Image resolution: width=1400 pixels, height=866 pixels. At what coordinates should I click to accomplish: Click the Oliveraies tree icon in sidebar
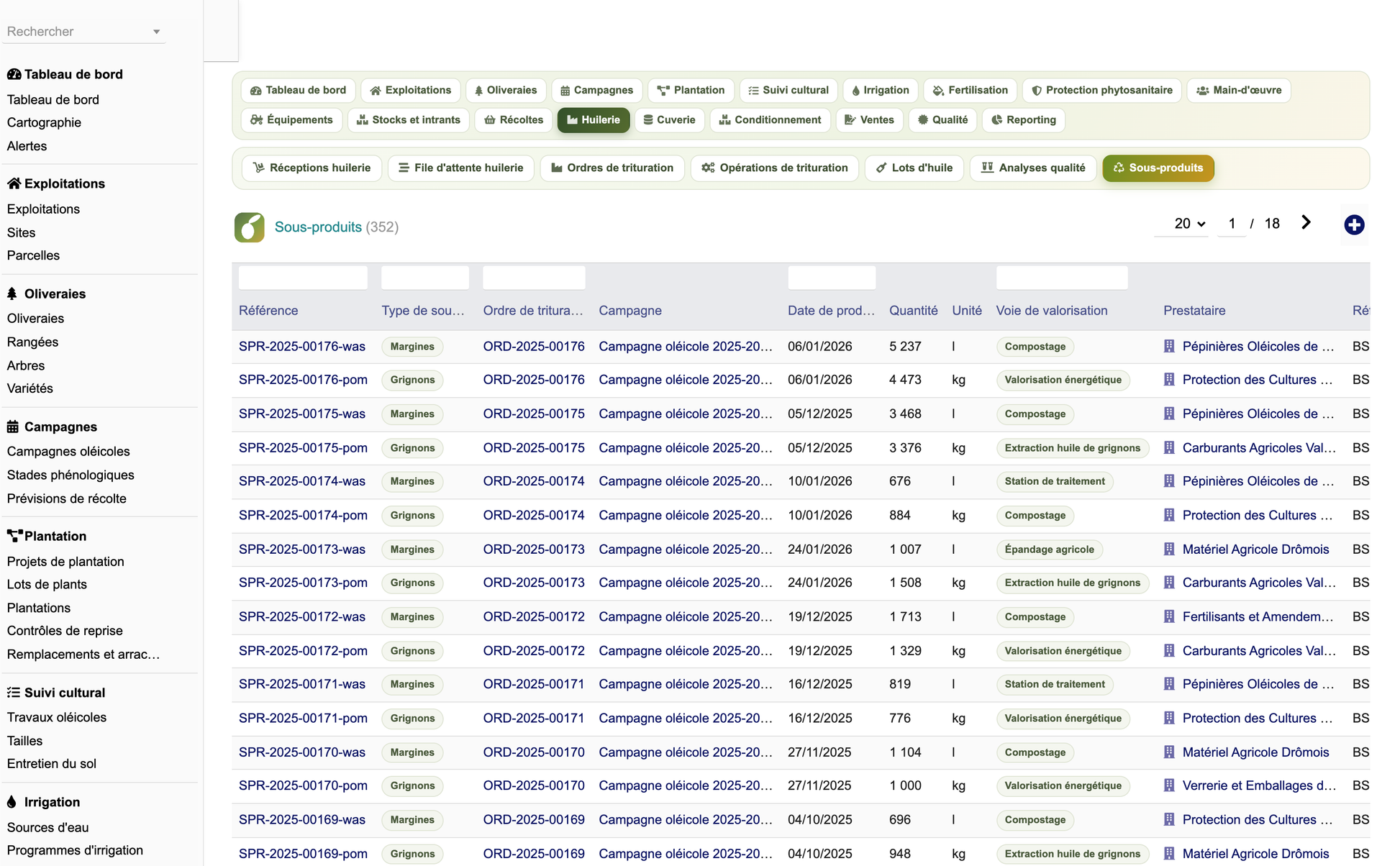12,293
